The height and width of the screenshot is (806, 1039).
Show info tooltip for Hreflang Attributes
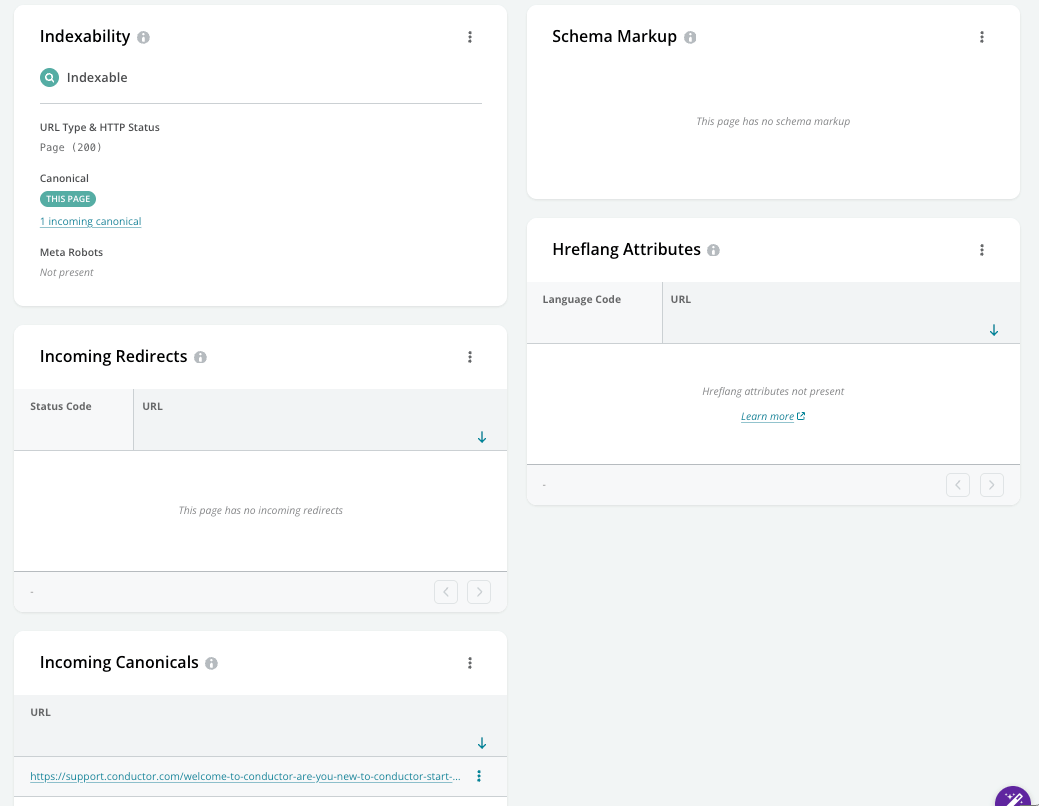[x=713, y=250]
